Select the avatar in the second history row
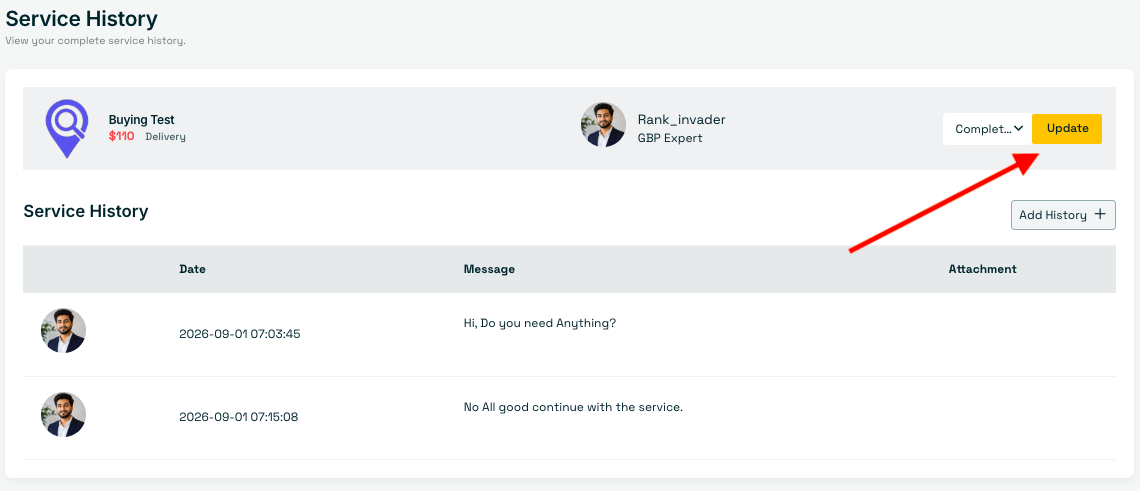The image size is (1140, 491). (63, 415)
